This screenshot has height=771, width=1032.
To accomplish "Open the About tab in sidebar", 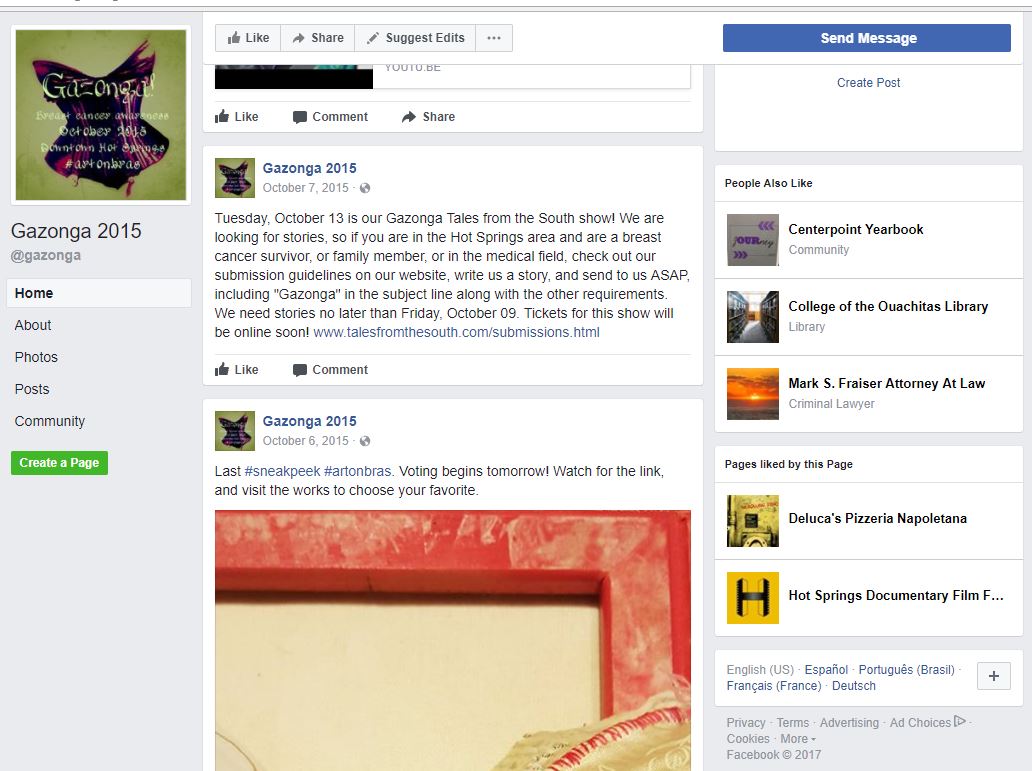I will pyautogui.click(x=33, y=325).
